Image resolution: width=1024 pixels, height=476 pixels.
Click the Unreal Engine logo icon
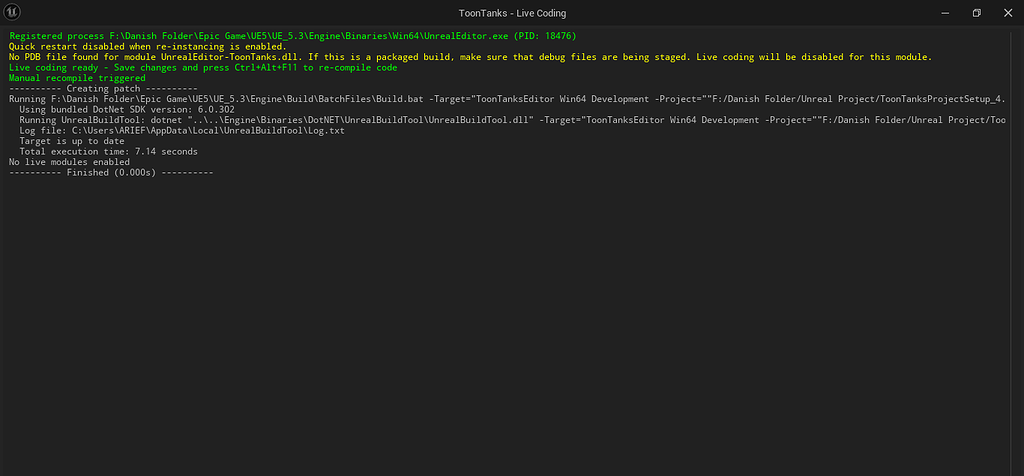click(x=13, y=12)
